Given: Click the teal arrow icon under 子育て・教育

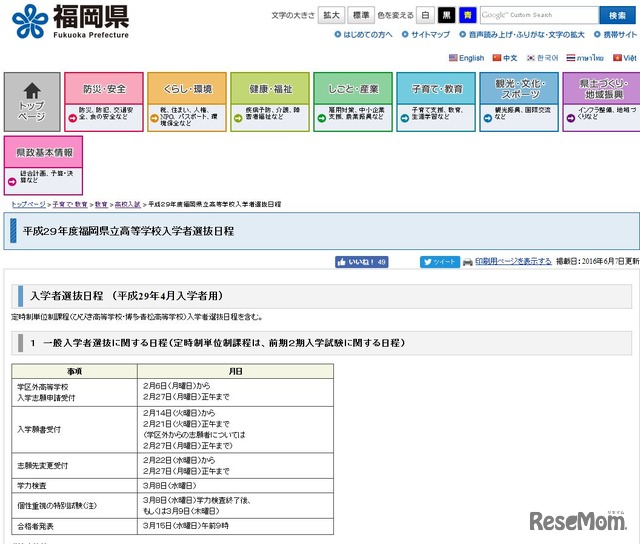Looking at the screenshot, I should tap(404, 118).
